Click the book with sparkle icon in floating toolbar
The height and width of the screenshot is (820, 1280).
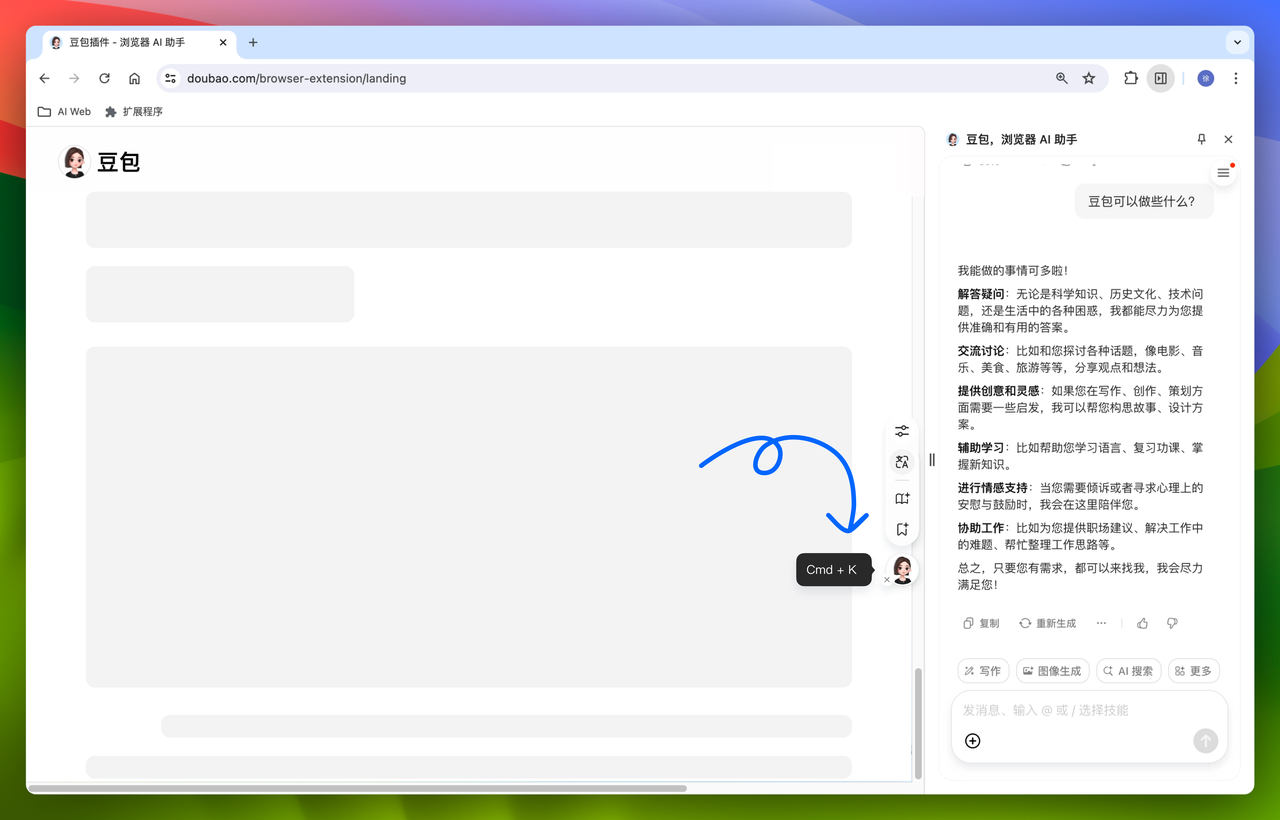point(902,498)
